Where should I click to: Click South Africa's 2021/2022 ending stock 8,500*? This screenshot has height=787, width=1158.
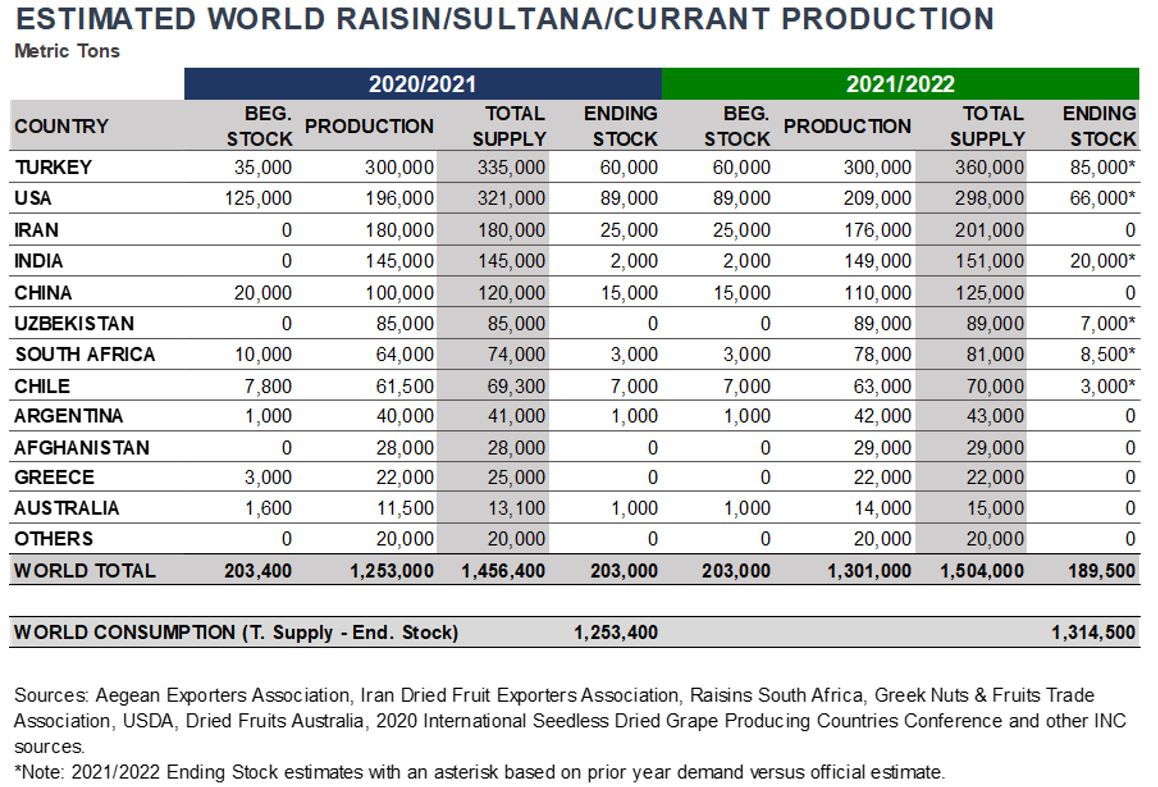1108,354
